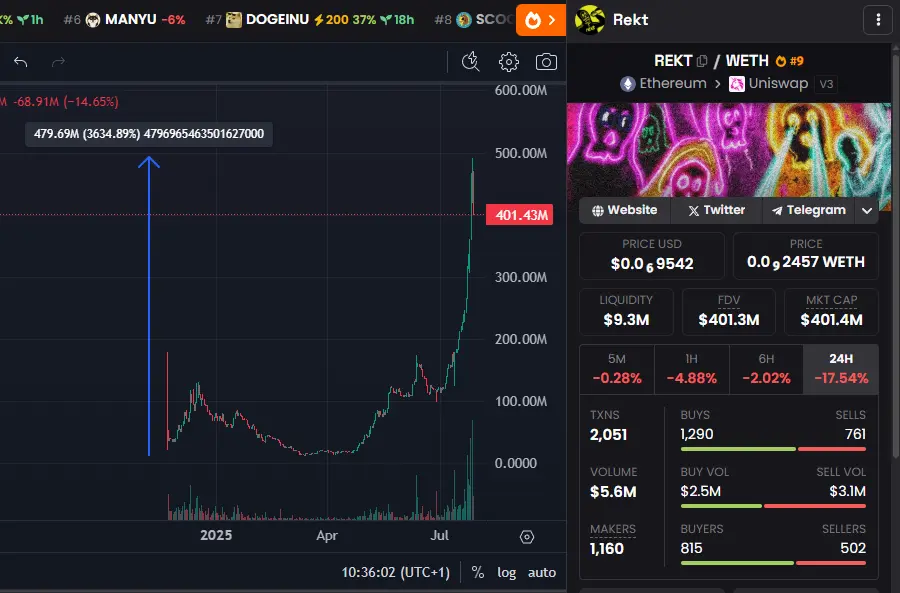The image size is (900, 593).
Task: Expand more social links chevron
Action: point(867,211)
